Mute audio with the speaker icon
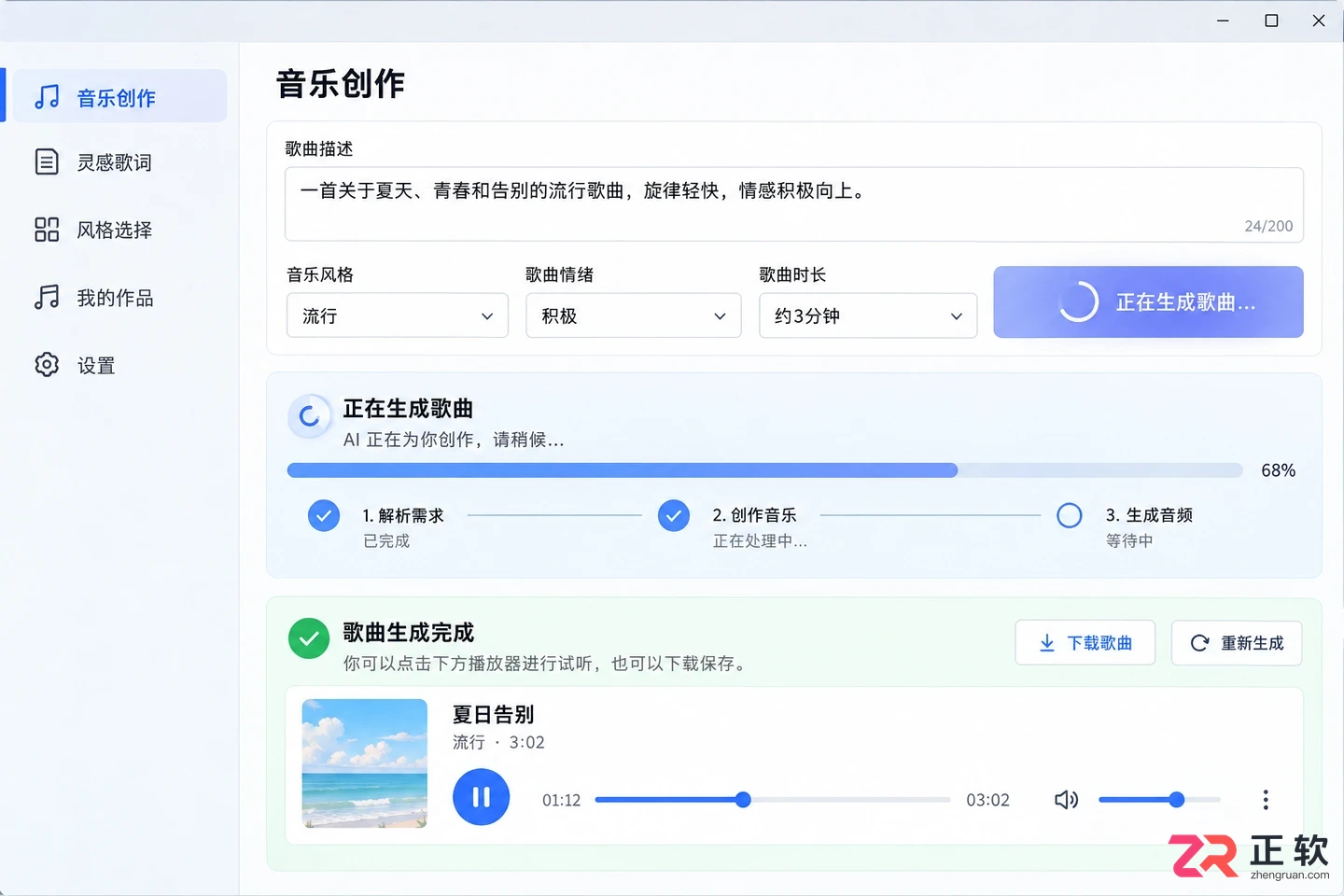Screen dimensions: 1344x896 tap(1066, 800)
